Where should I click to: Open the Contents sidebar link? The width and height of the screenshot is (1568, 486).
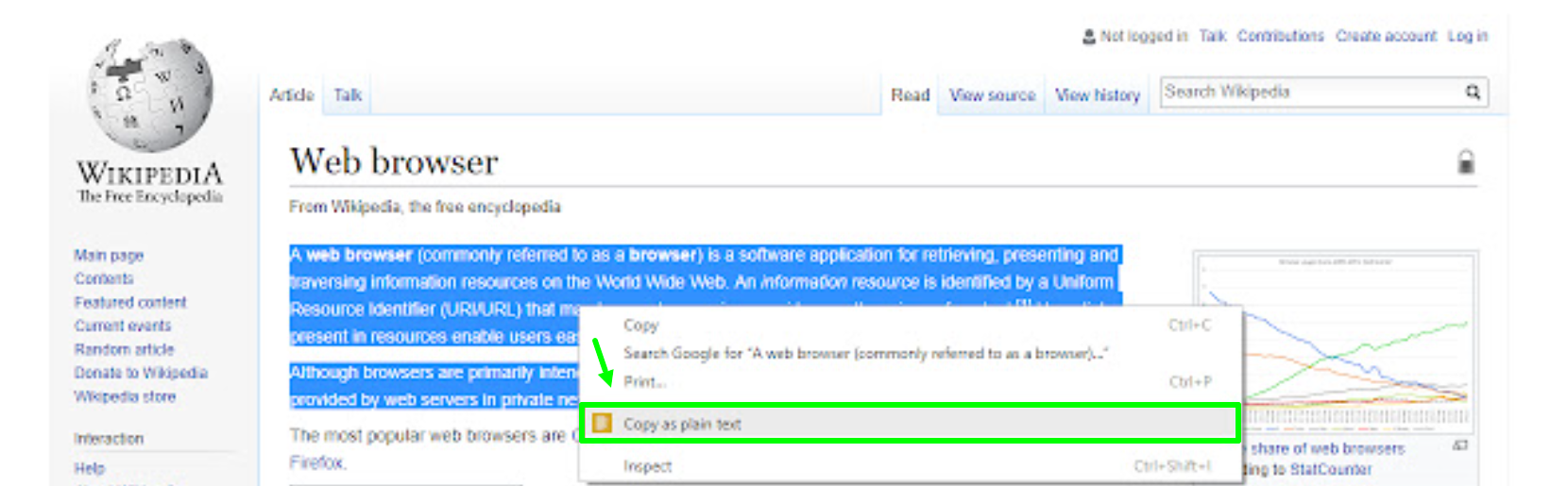point(104,279)
